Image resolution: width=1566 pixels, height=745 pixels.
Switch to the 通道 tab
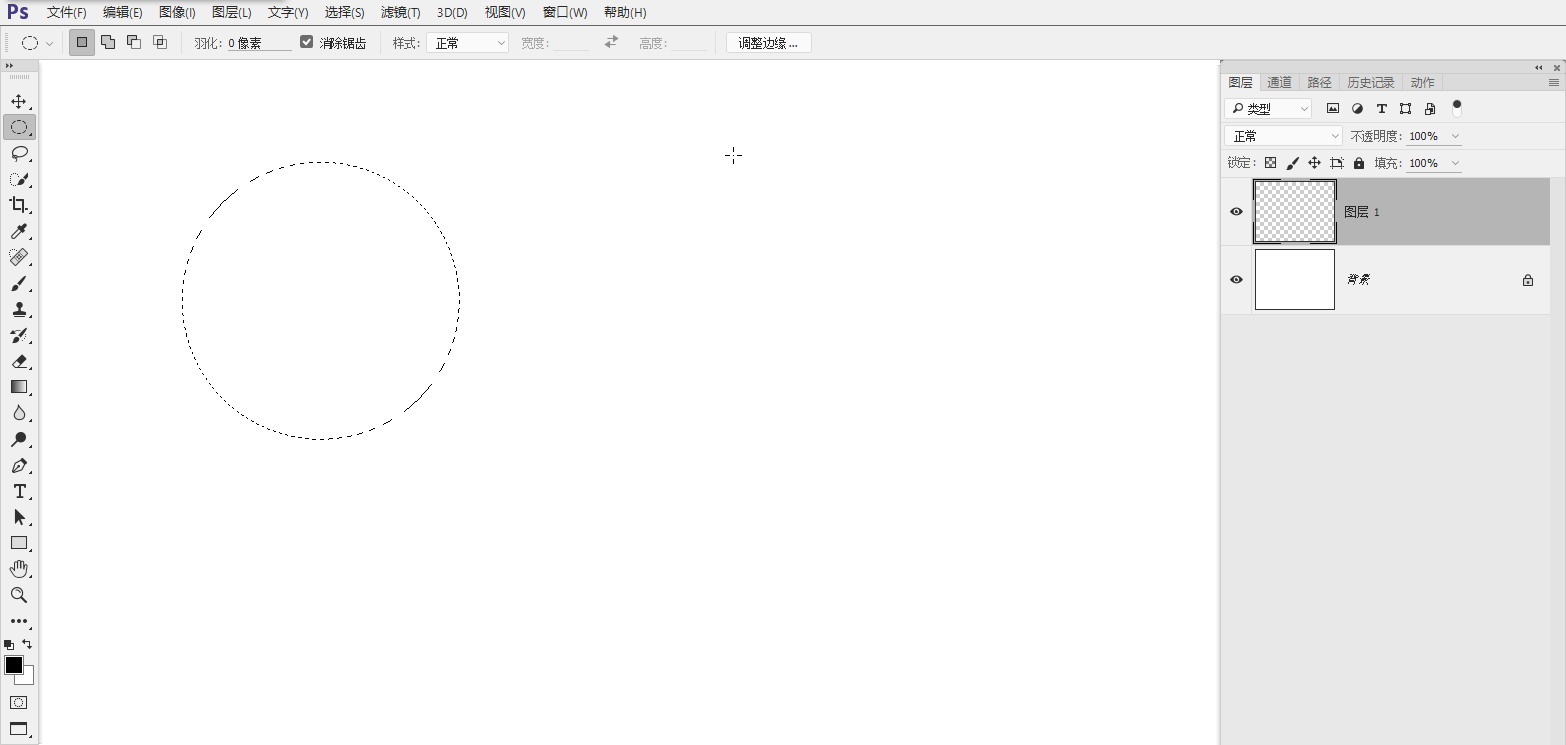pos(1280,82)
